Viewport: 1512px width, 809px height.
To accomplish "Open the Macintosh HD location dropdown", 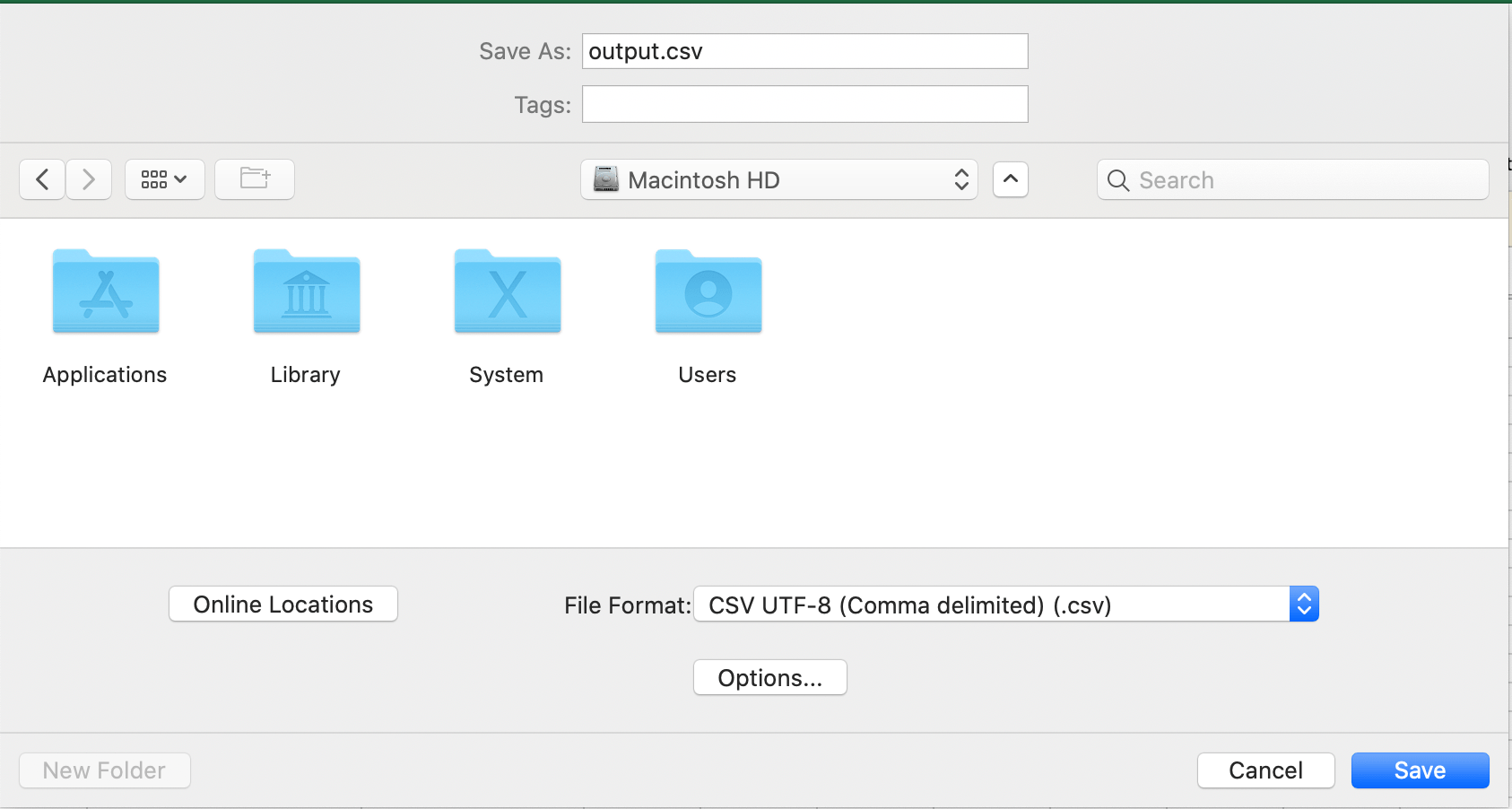I will [778, 179].
